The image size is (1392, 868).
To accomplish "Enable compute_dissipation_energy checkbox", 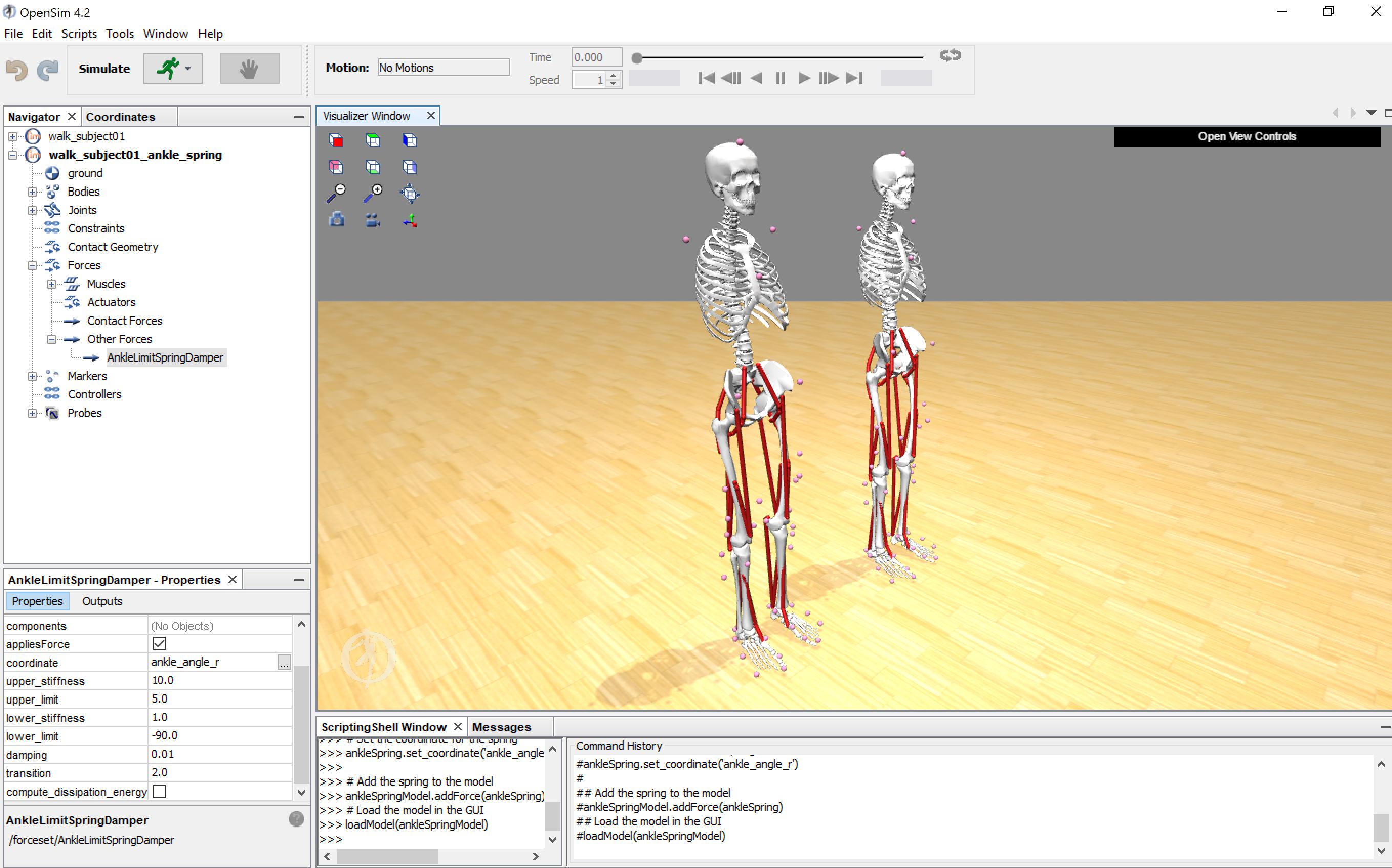I will [160, 791].
